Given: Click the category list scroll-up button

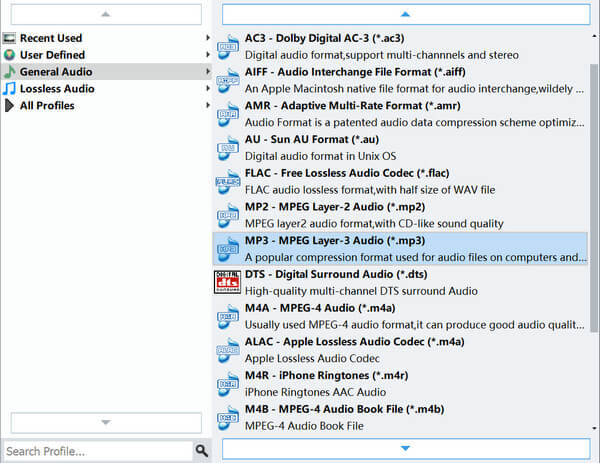Looking at the screenshot, I should tap(106, 15).
